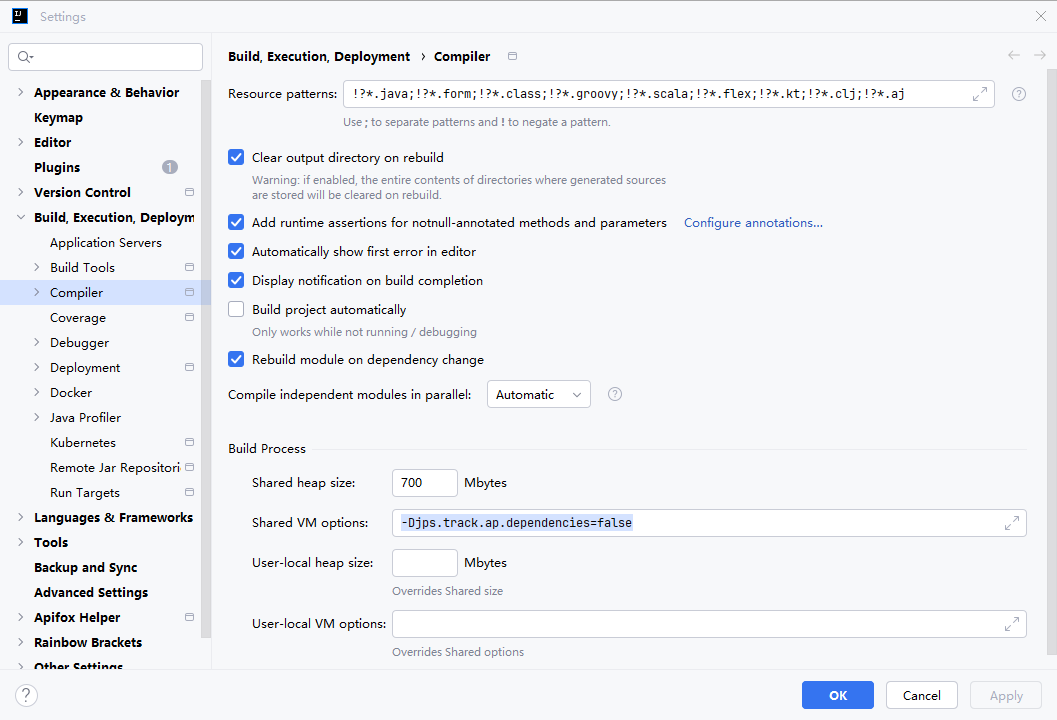1057x720 pixels.
Task: Expand the Docker node
Action: click(36, 392)
